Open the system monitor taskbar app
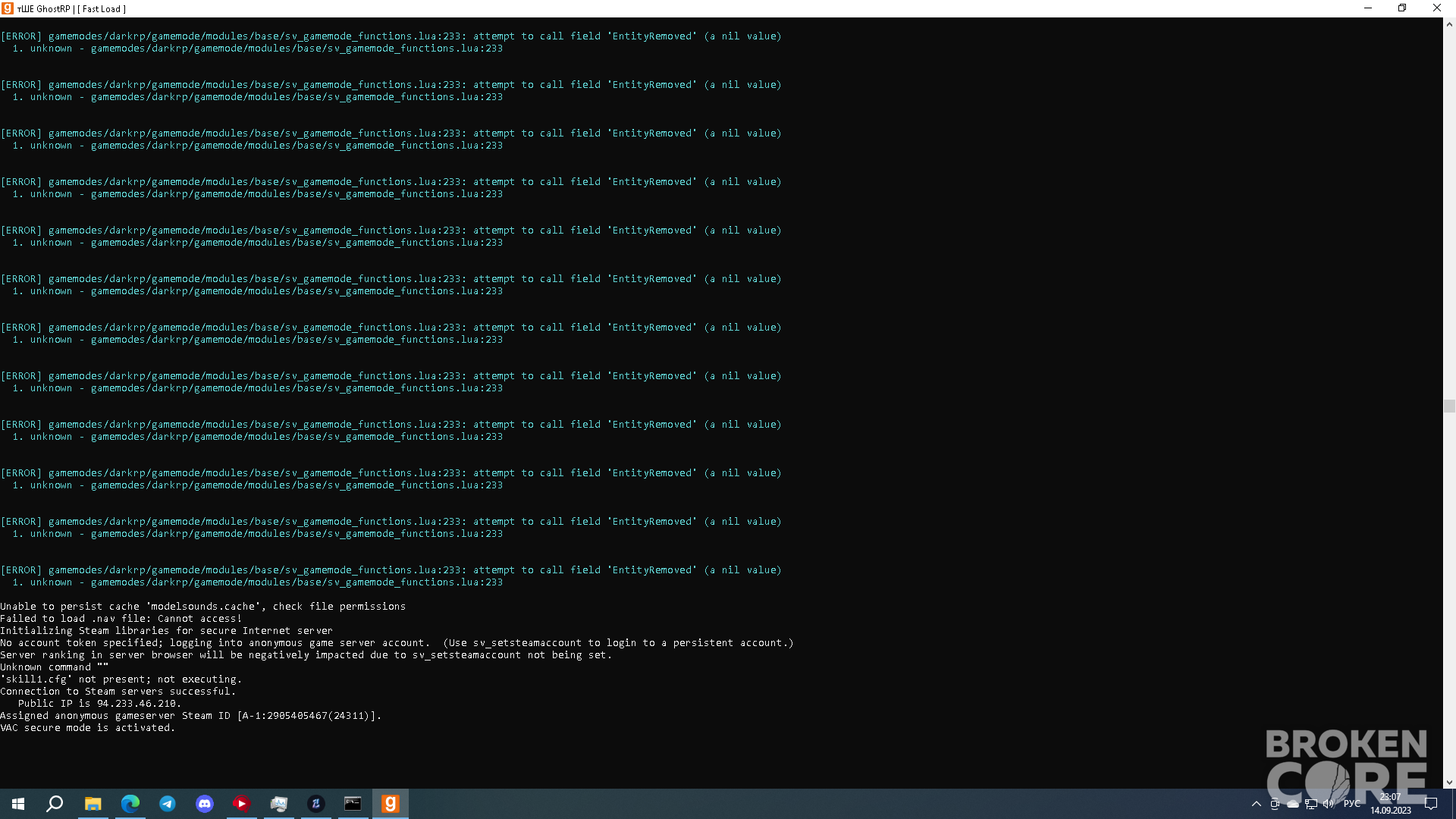This screenshot has height=819, width=1456. coord(279,804)
